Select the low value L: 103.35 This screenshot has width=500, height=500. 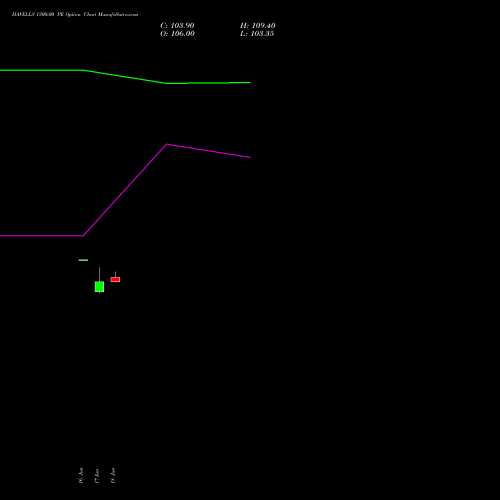pos(257,34)
